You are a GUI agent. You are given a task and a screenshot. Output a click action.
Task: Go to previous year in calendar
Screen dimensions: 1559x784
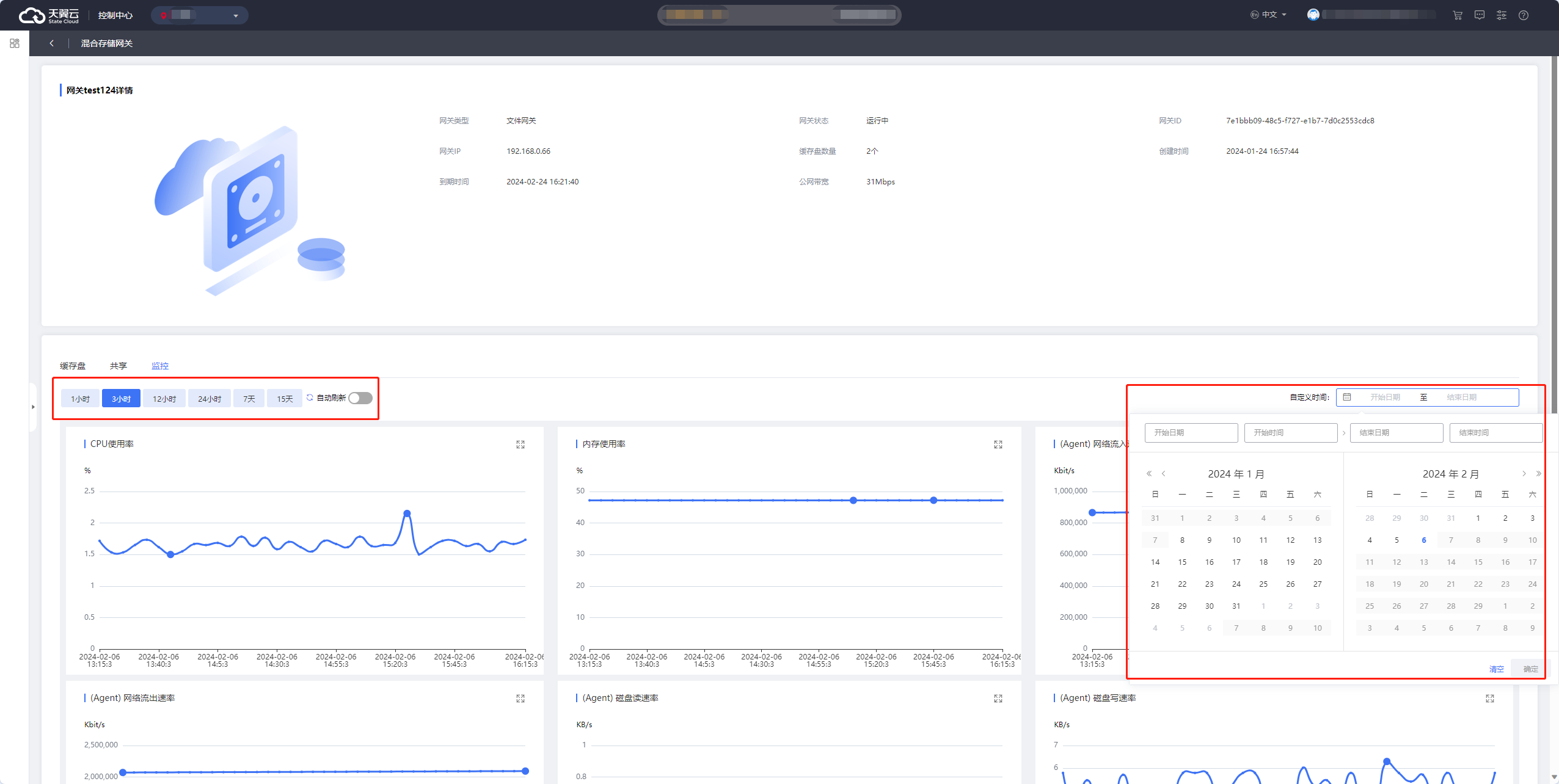[1149, 474]
